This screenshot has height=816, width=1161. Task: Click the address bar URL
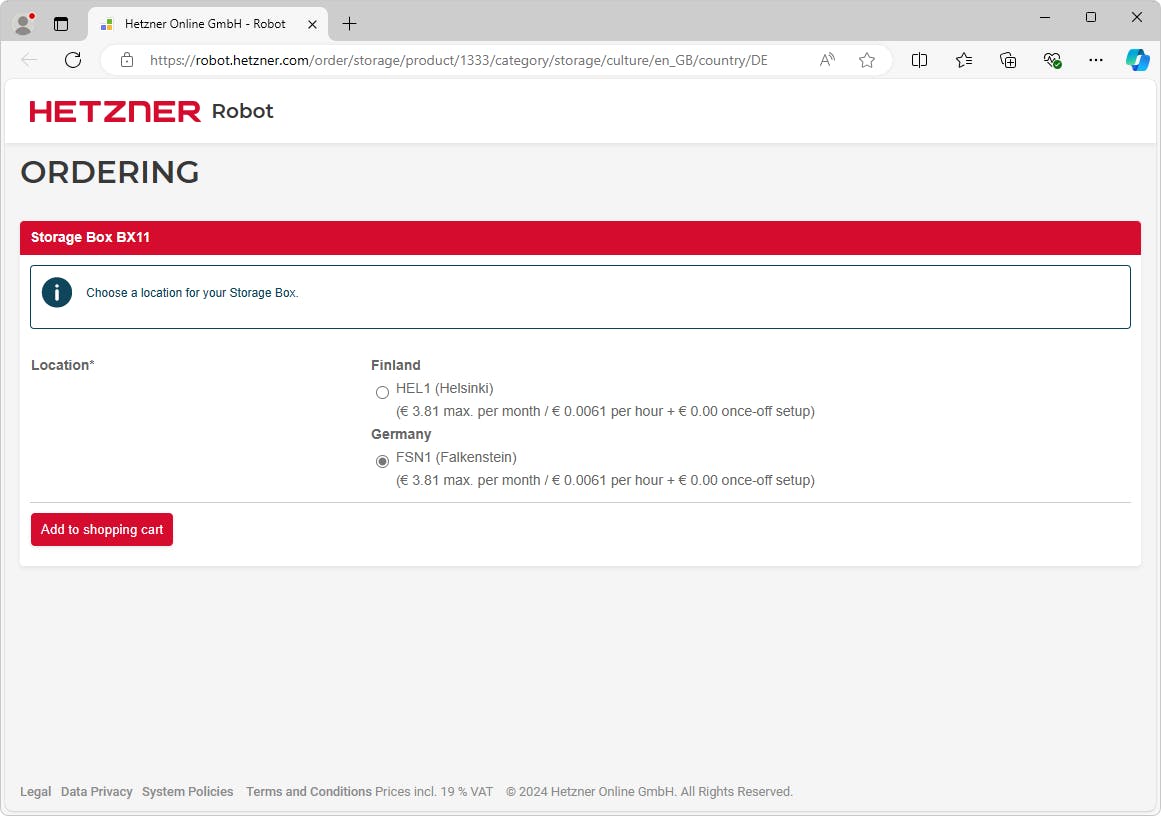[458, 60]
